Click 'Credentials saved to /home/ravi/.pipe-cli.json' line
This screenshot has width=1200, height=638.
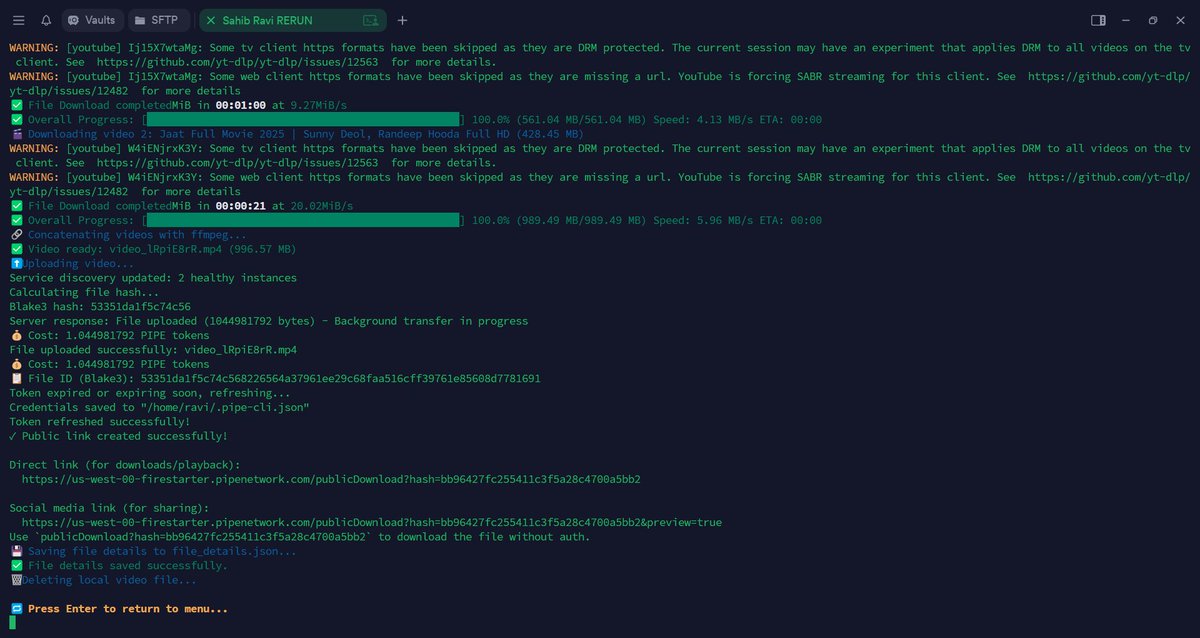160,407
